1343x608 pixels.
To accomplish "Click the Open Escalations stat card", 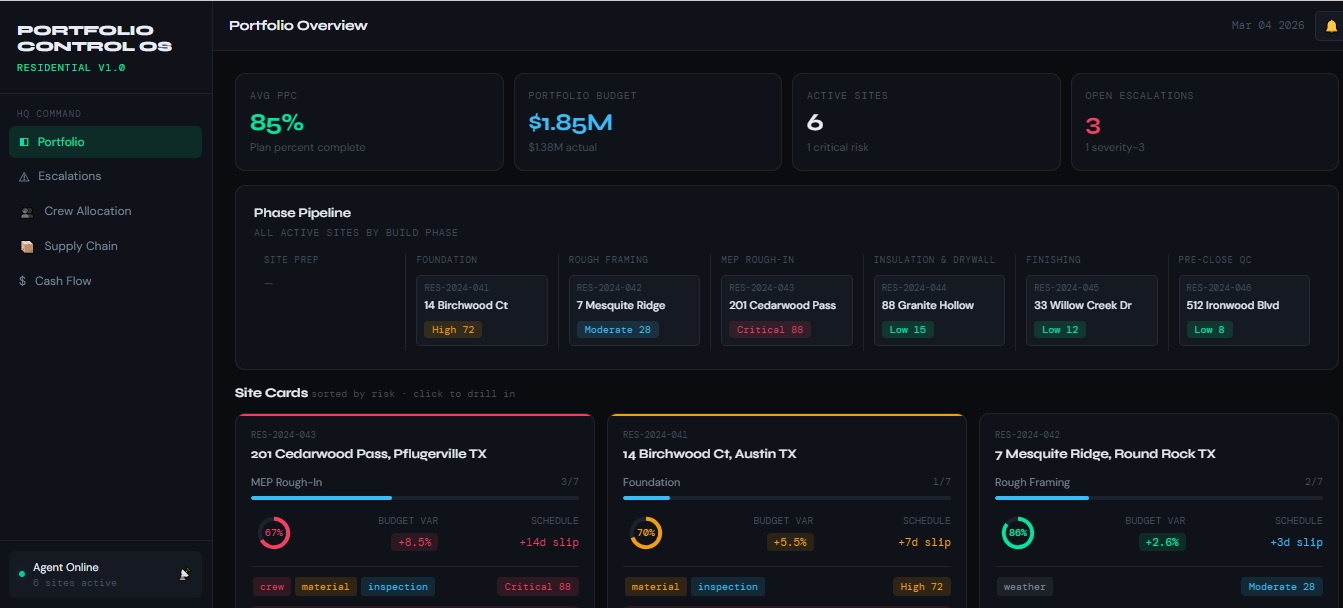I will [x=1203, y=122].
